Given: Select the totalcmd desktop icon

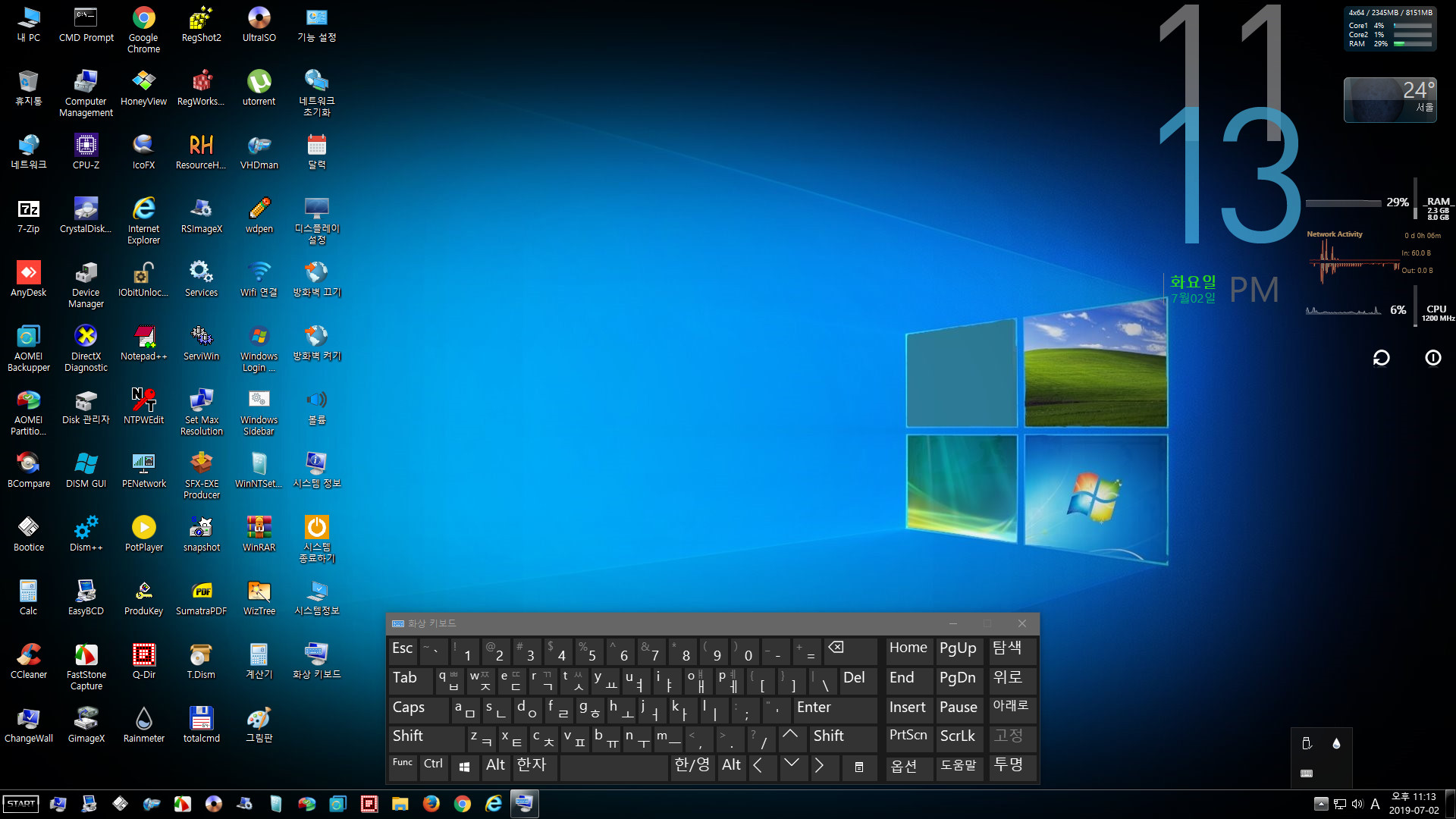Looking at the screenshot, I should (x=201, y=725).
